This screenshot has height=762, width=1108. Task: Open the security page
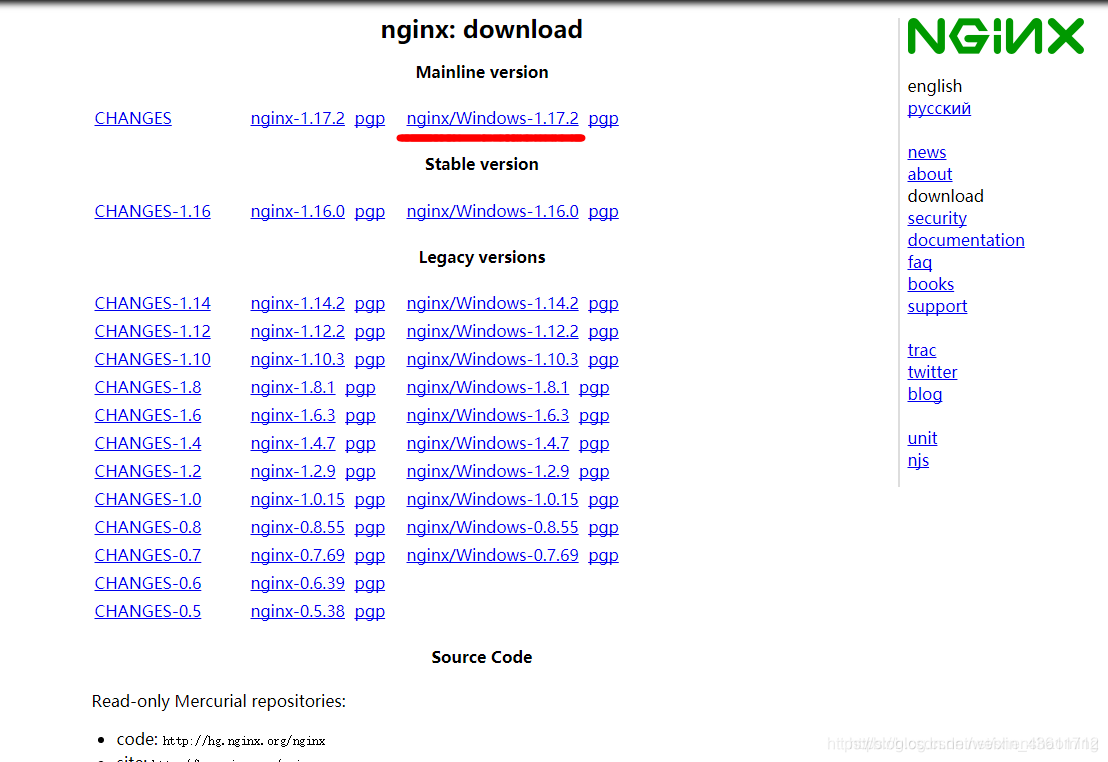pyautogui.click(x=937, y=218)
